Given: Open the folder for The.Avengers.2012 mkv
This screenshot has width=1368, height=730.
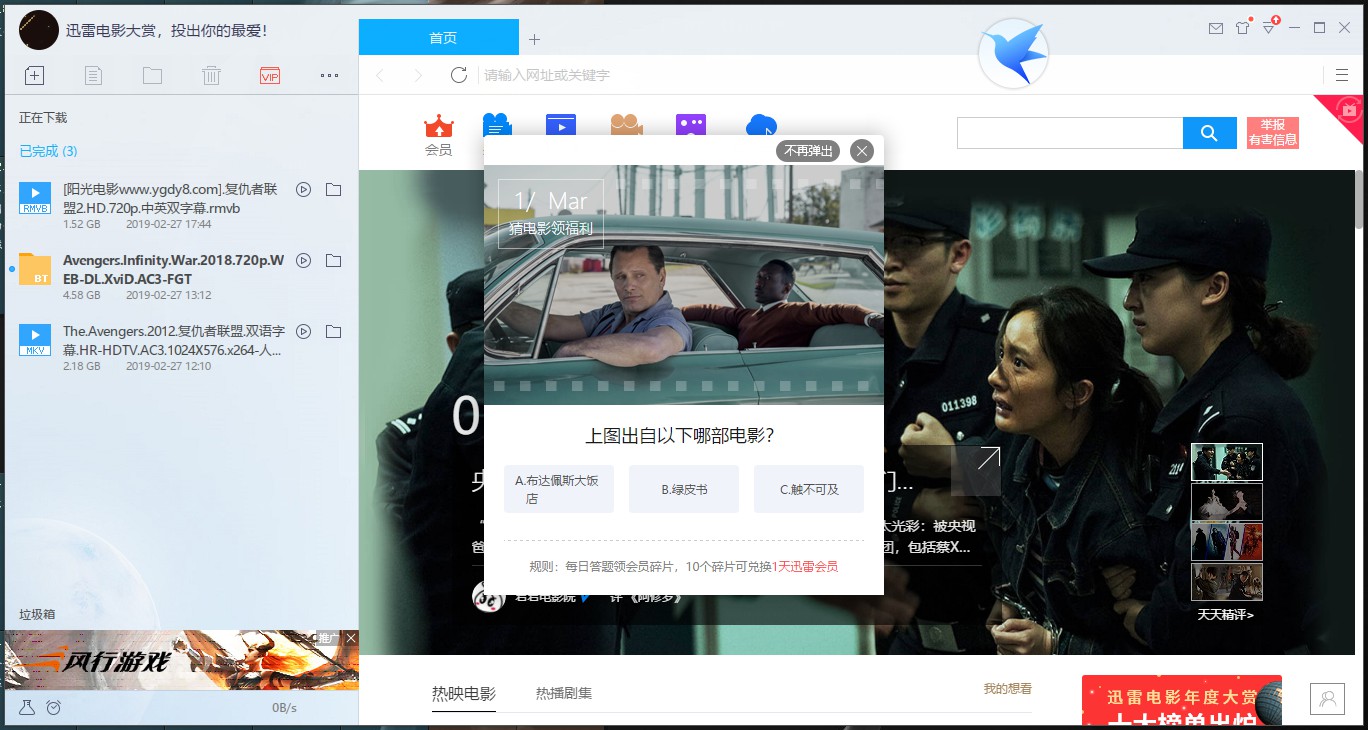Looking at the screenshot, I should coord(334,332).
